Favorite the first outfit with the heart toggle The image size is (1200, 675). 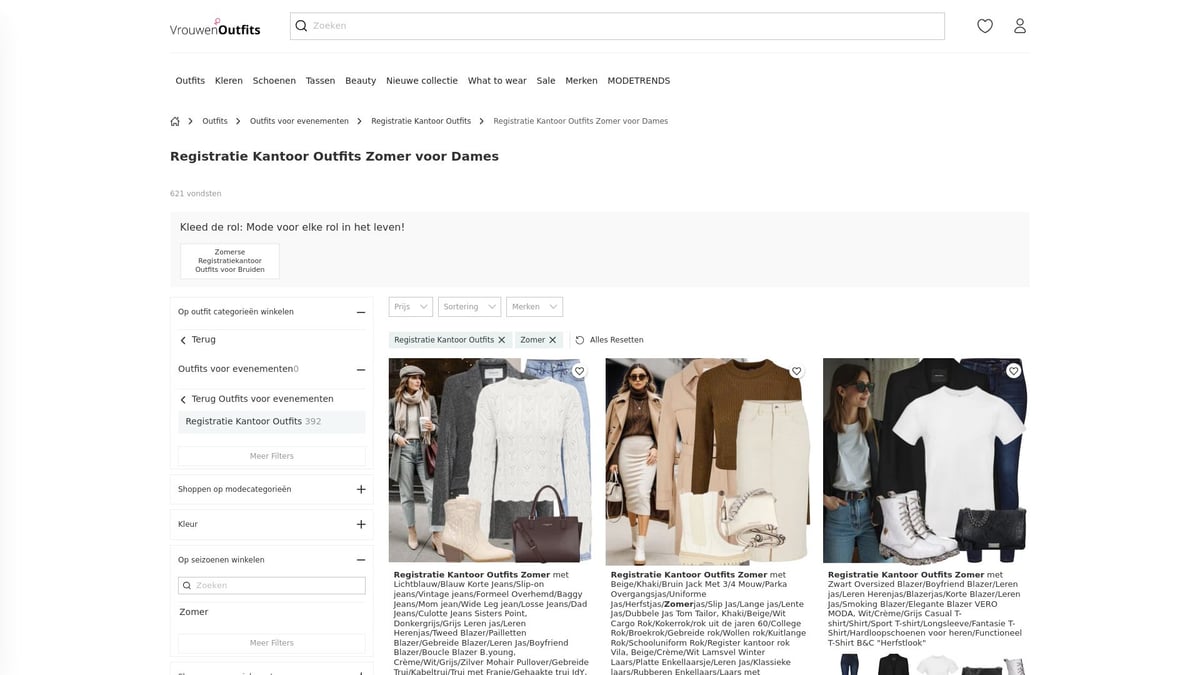(578, 370)
